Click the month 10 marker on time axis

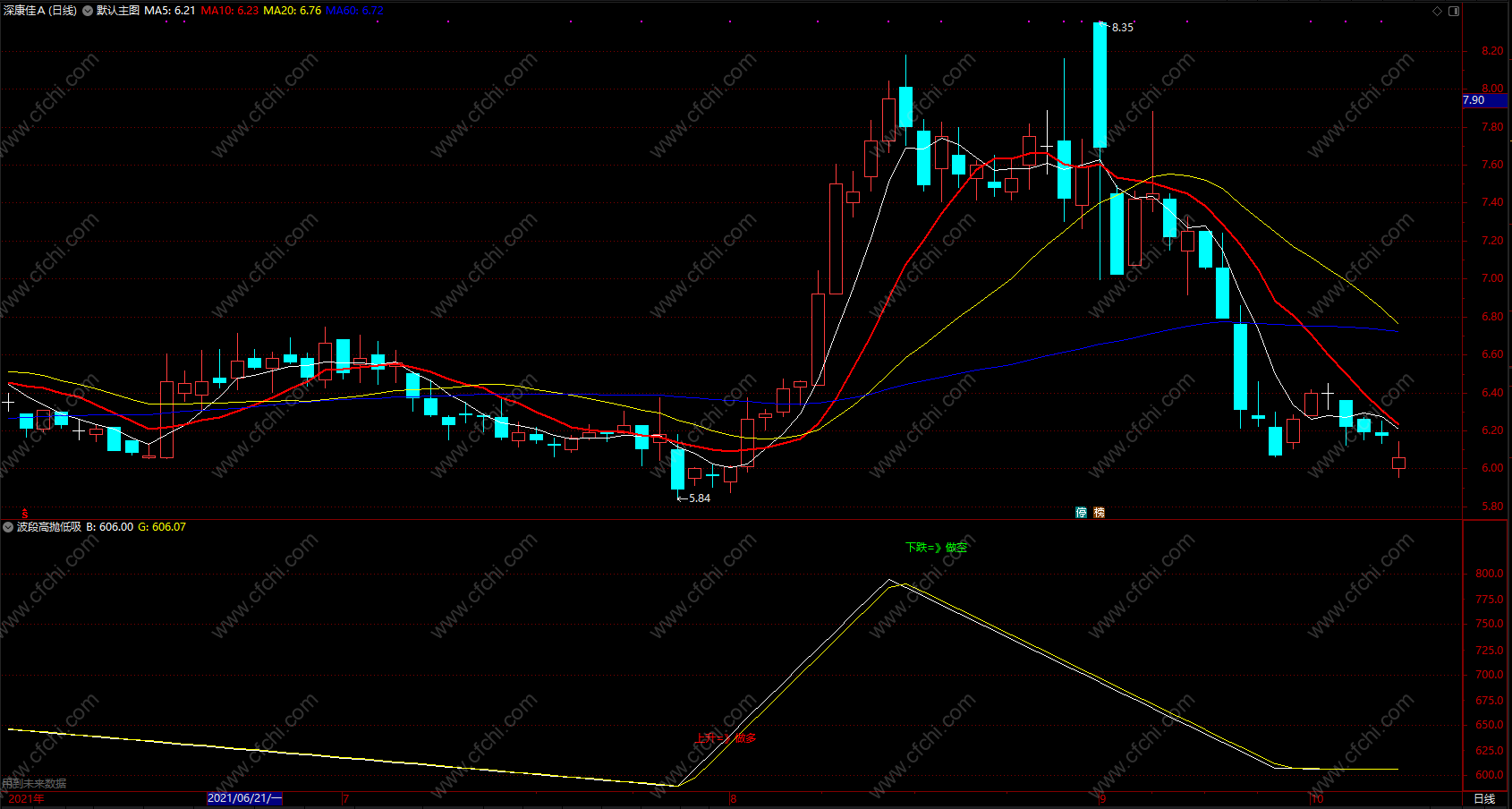point(1316,799)
